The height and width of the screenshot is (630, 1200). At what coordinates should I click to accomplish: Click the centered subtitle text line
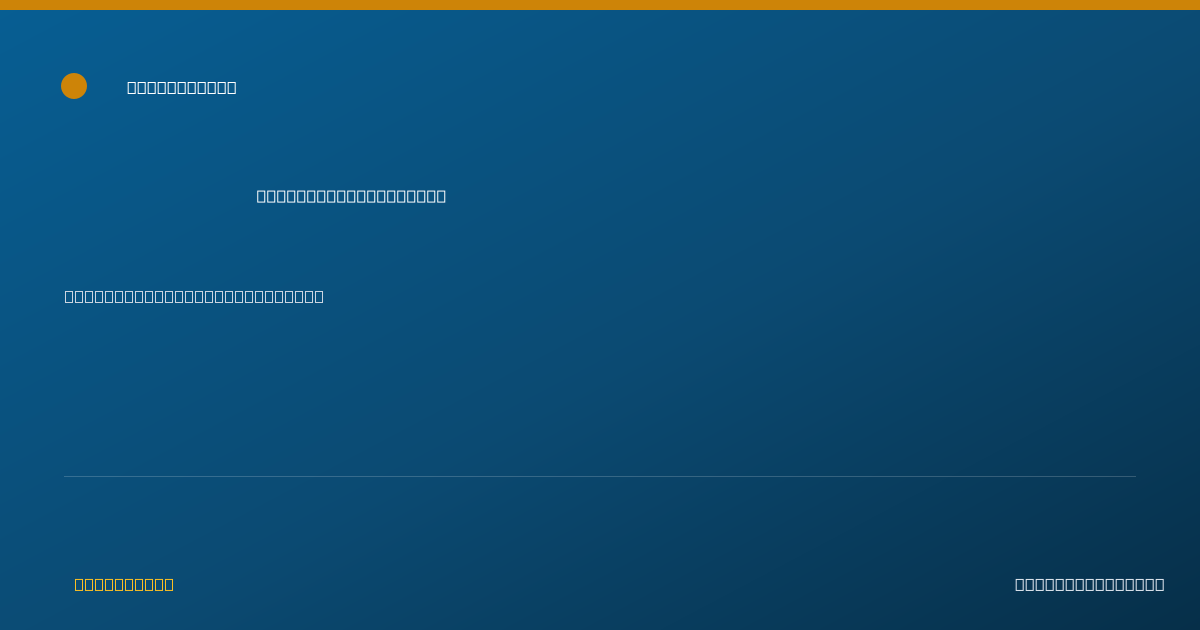coord(351,196)
